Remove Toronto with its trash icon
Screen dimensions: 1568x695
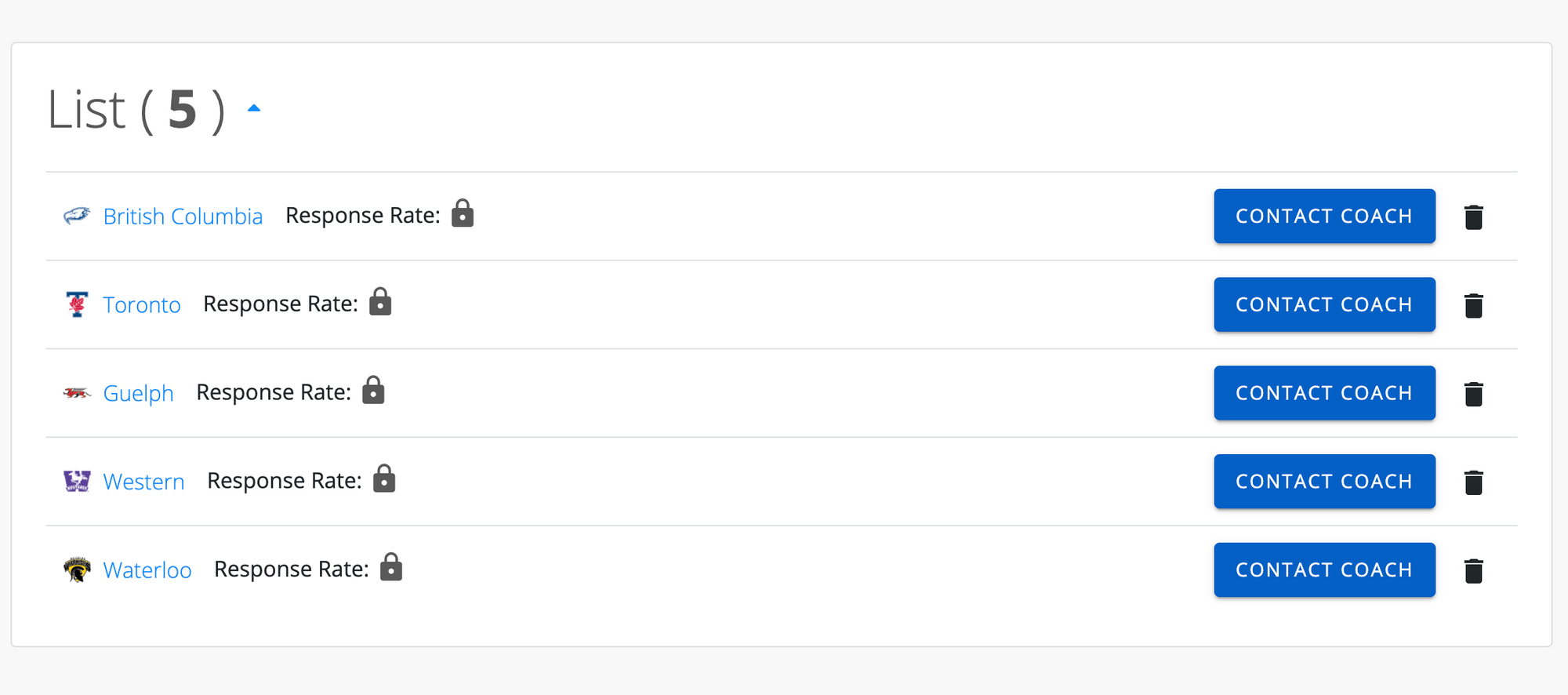(1474, 306)
